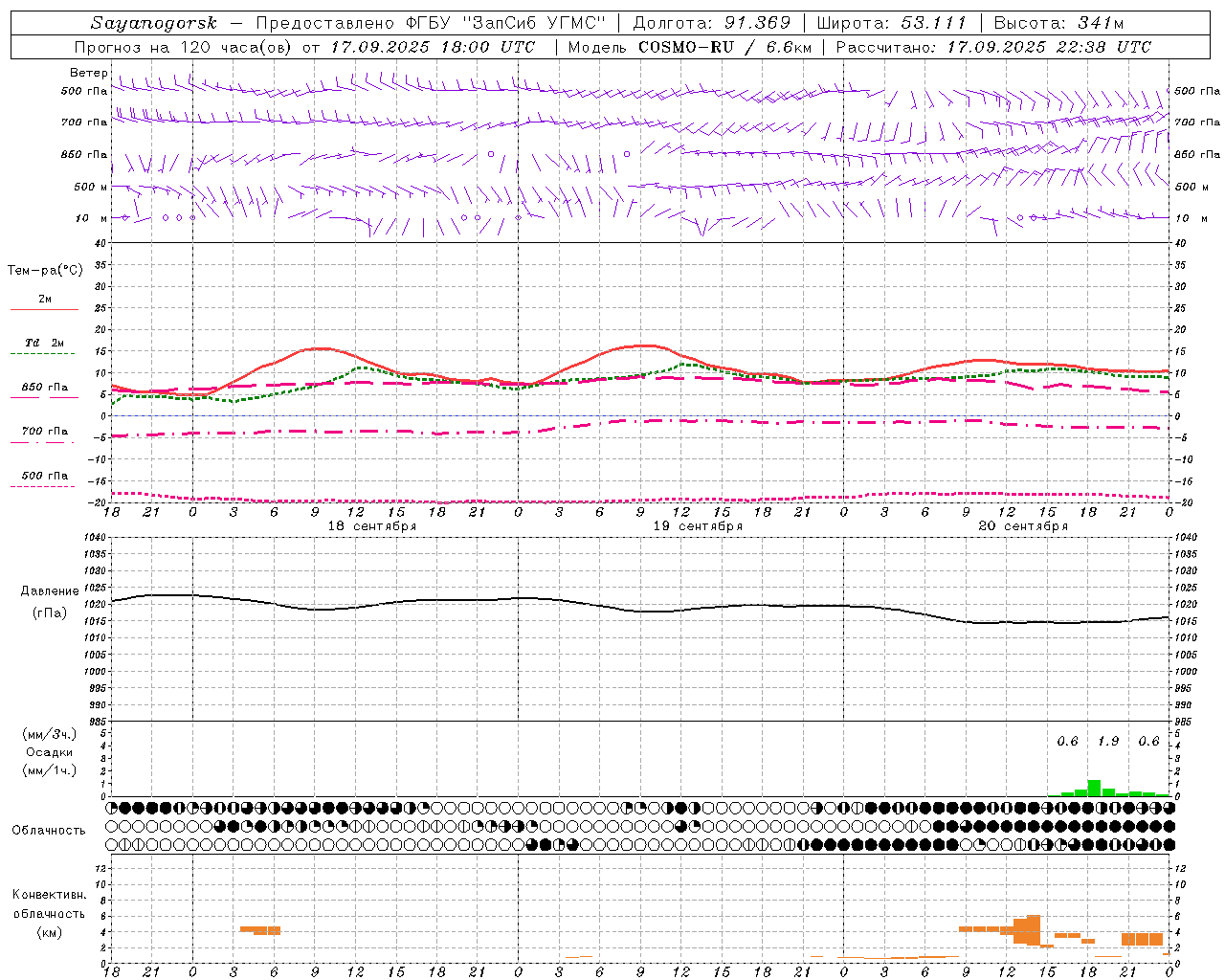Select the text Предоставлено ФГБУ "ЗапСиб УГМС"

(x=431, y=23)
